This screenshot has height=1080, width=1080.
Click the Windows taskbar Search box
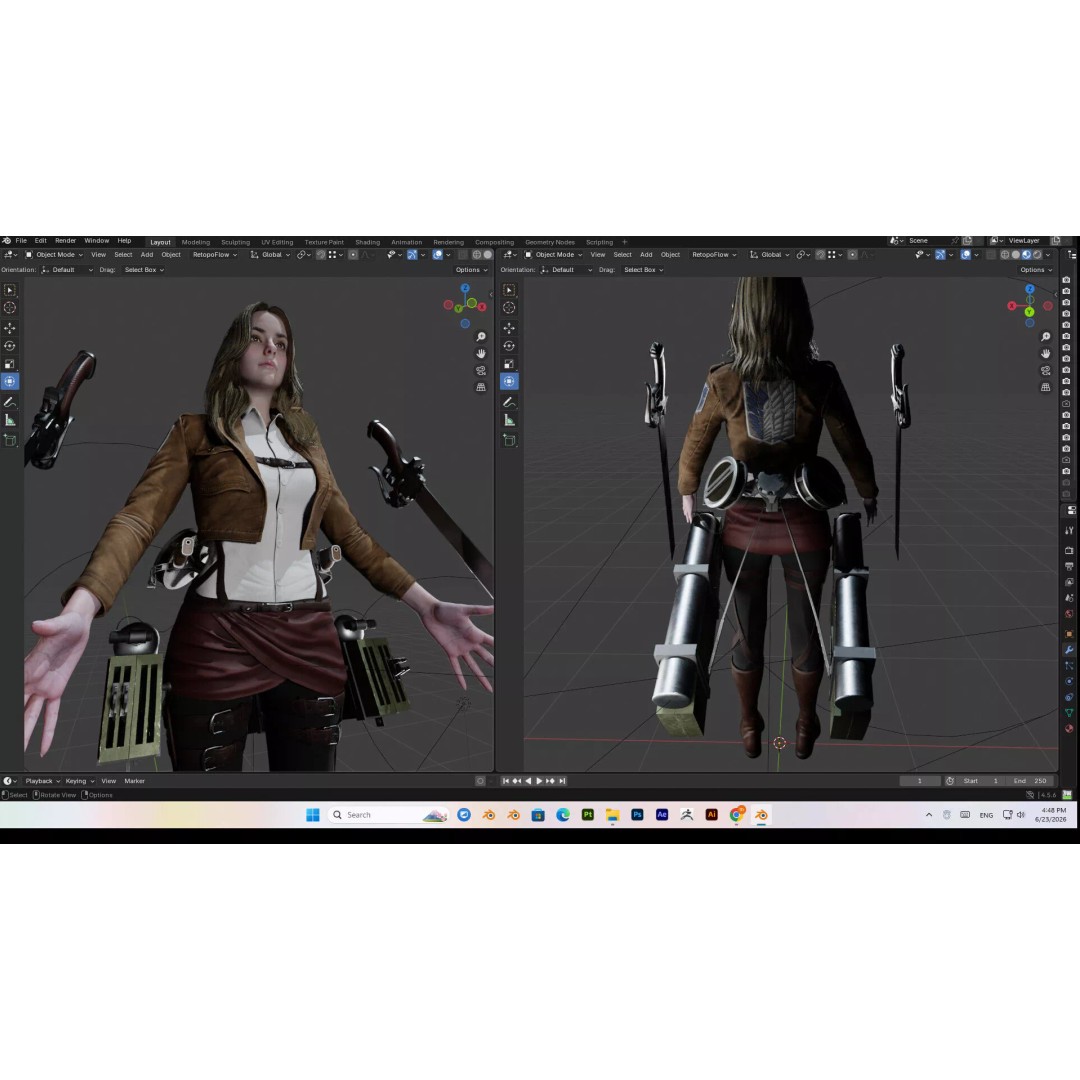click(389, 815)
